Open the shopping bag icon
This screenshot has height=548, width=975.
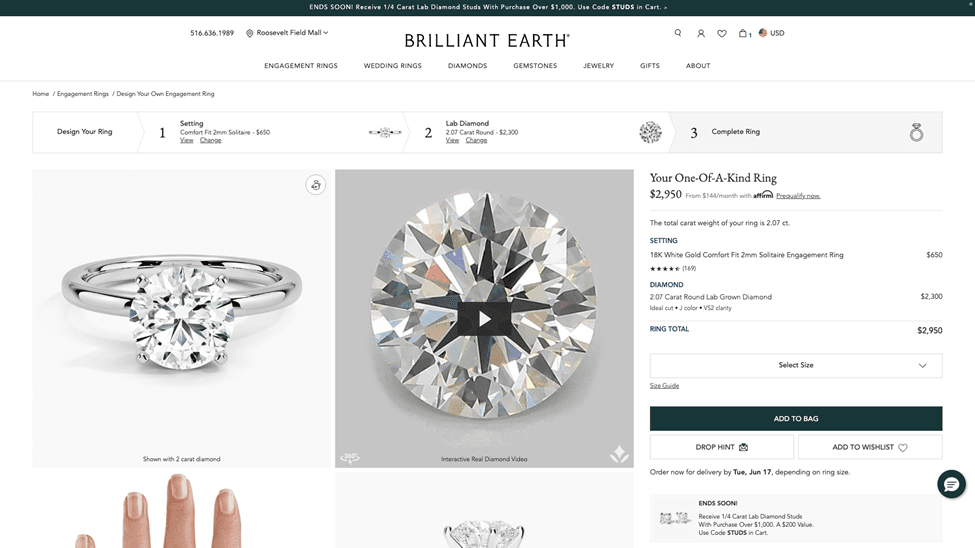(743, 33)
